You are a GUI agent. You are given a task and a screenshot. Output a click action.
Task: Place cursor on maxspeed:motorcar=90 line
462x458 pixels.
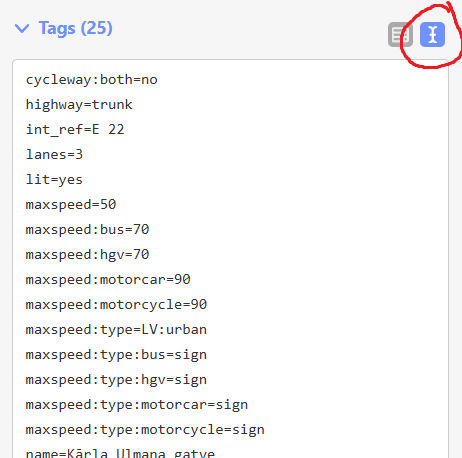[108, 280]
